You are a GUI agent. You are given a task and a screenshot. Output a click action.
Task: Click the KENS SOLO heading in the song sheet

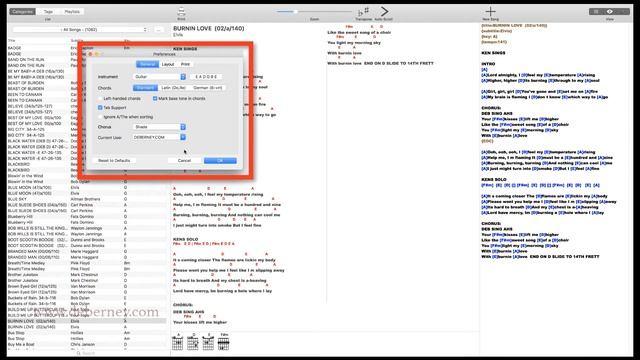click(x=185, y=239)
